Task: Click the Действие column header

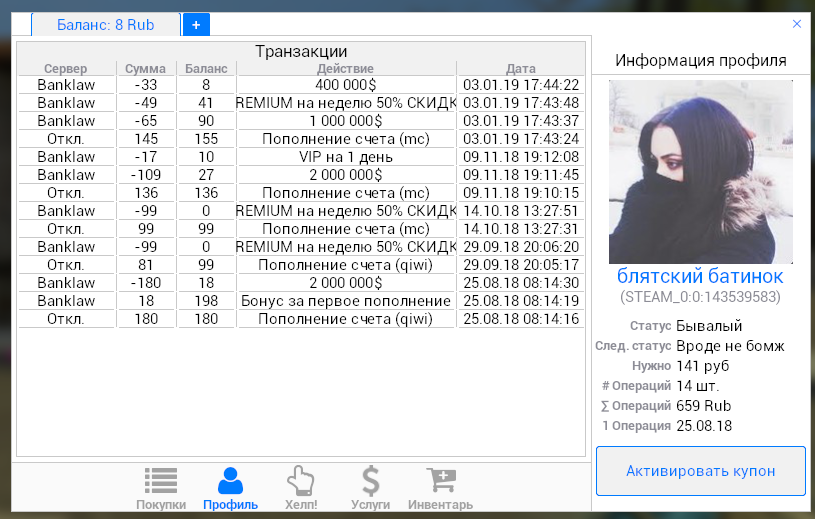Action: tap(346, 69)
